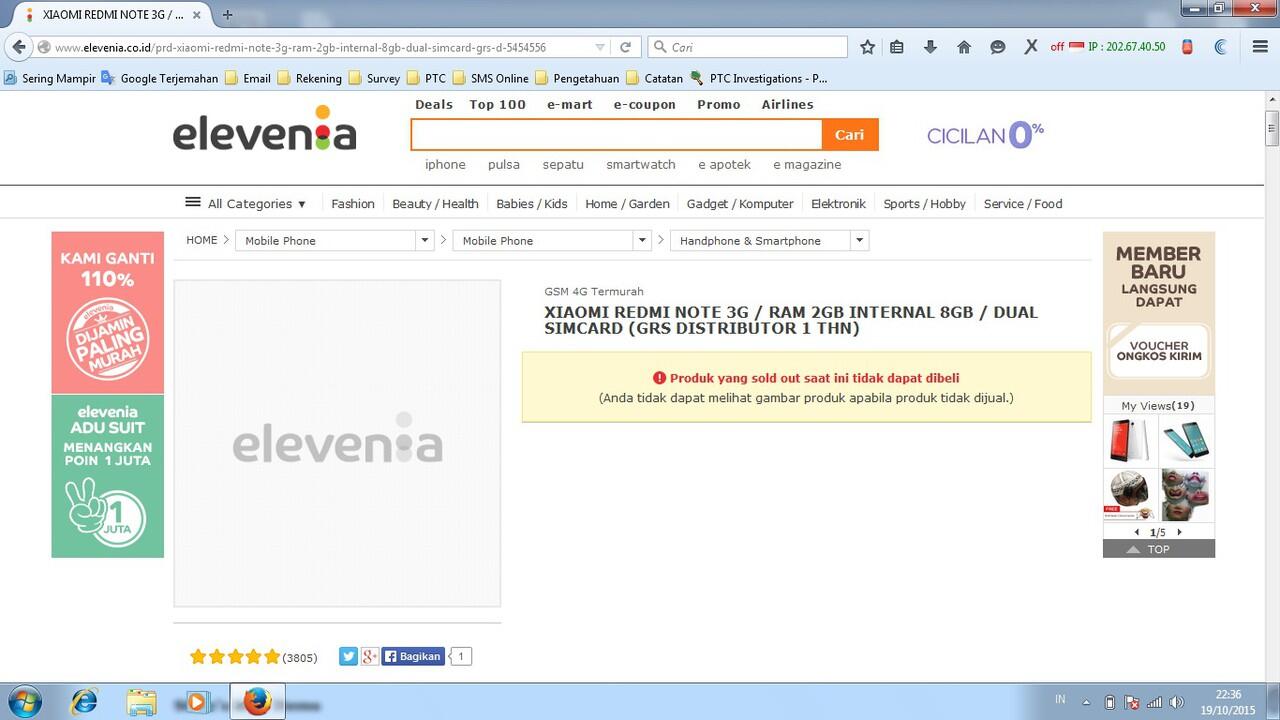Expand second Mobile Phone breadcrumb dropdown
Viewport: 1280px width, 720px height.
click(x=642, y=240)
